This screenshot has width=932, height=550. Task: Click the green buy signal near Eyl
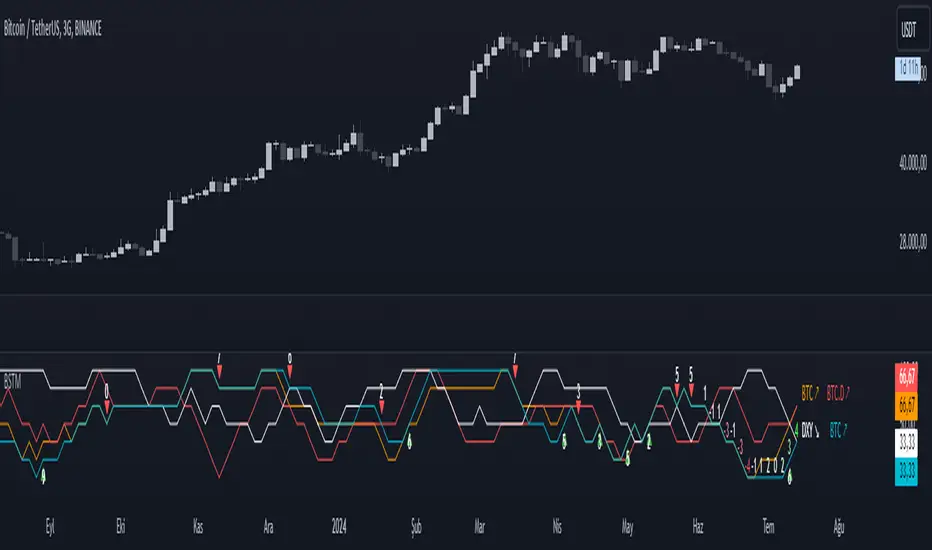(x=43, y=476)
